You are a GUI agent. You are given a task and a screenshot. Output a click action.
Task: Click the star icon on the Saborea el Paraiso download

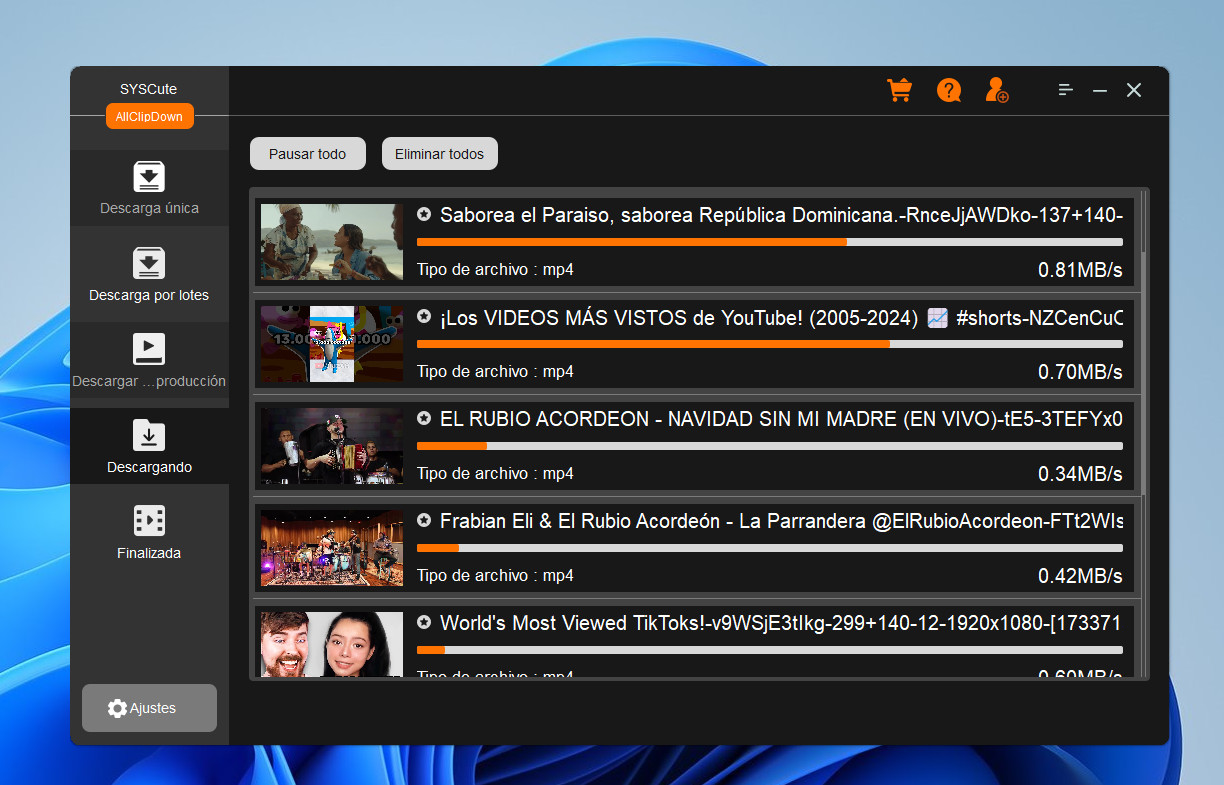point(423,213)
